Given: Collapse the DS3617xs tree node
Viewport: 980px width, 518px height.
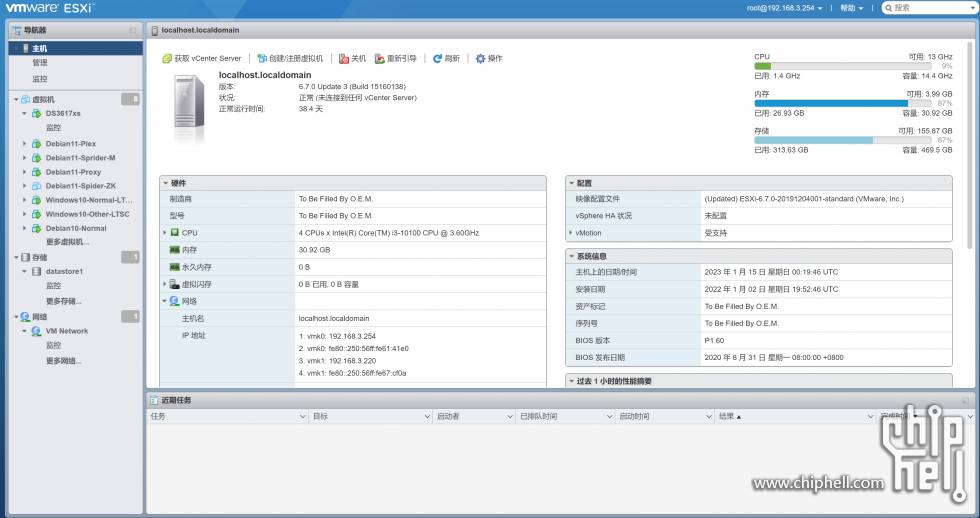Looking at the screenshot, I should [x=24, y=114].
